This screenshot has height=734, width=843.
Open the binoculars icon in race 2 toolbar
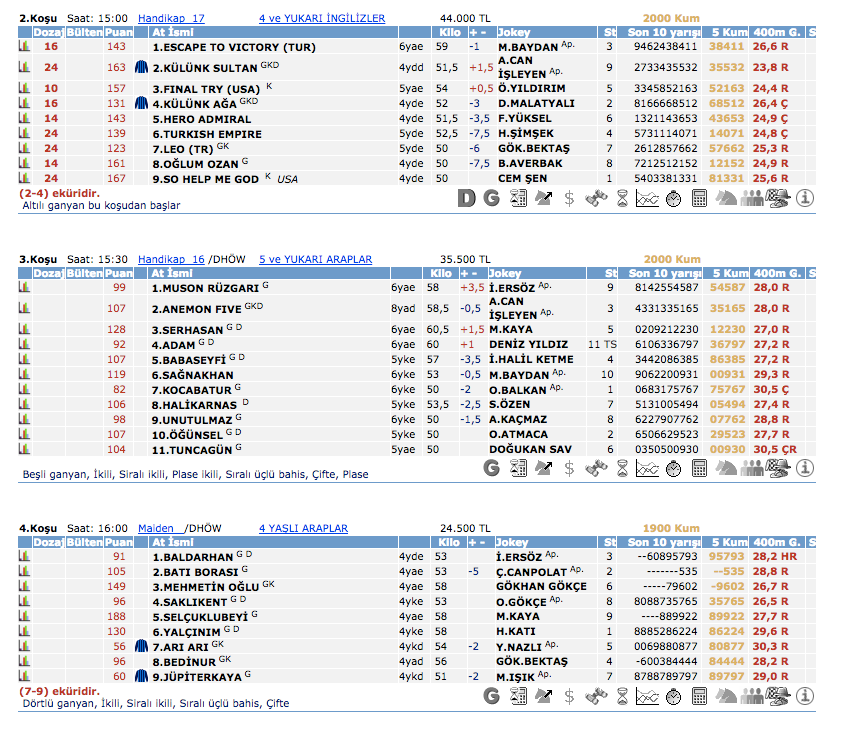tap(596, 198)
